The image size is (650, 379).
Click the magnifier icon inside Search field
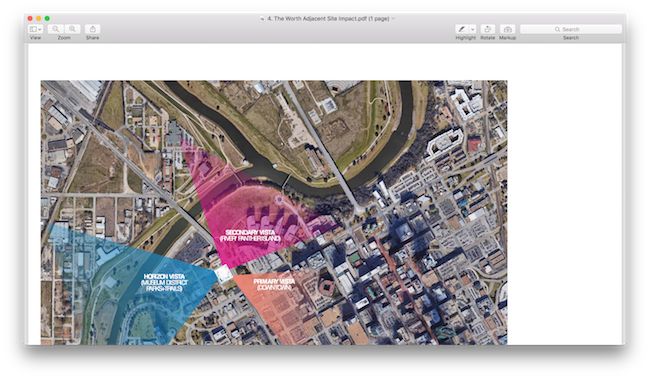(x=558, y=29)
